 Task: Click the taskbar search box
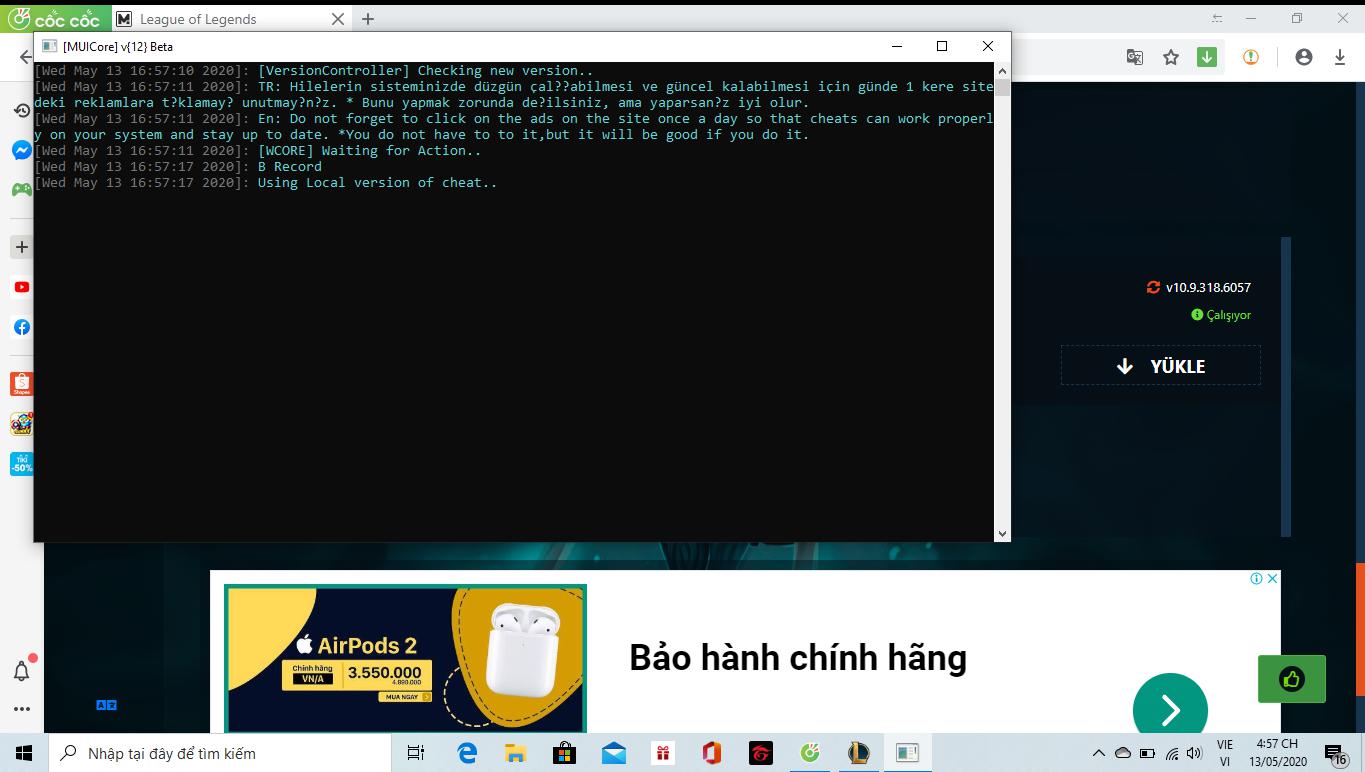pos(219,753)
